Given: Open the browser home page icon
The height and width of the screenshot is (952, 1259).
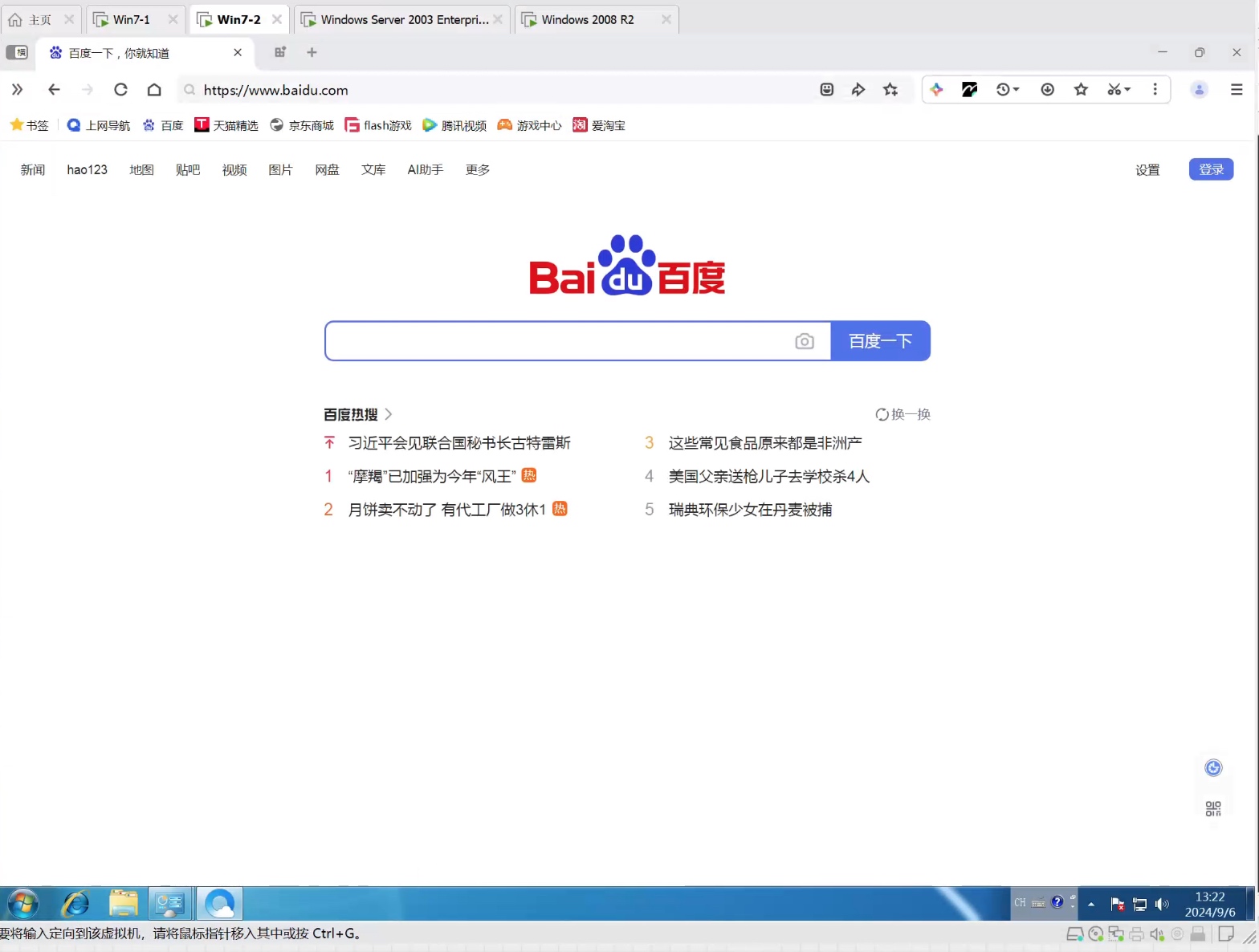Looking at the screenshot, I should point(154,90).
